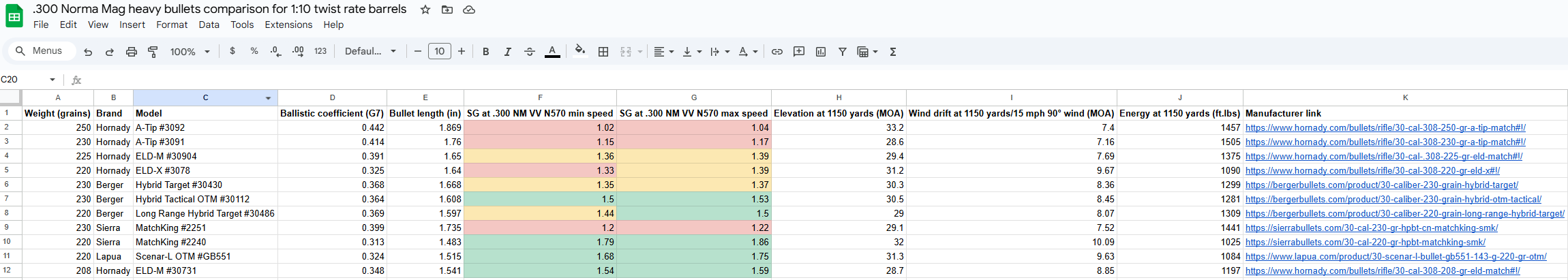Click the font size field

[x=440, y=51]
